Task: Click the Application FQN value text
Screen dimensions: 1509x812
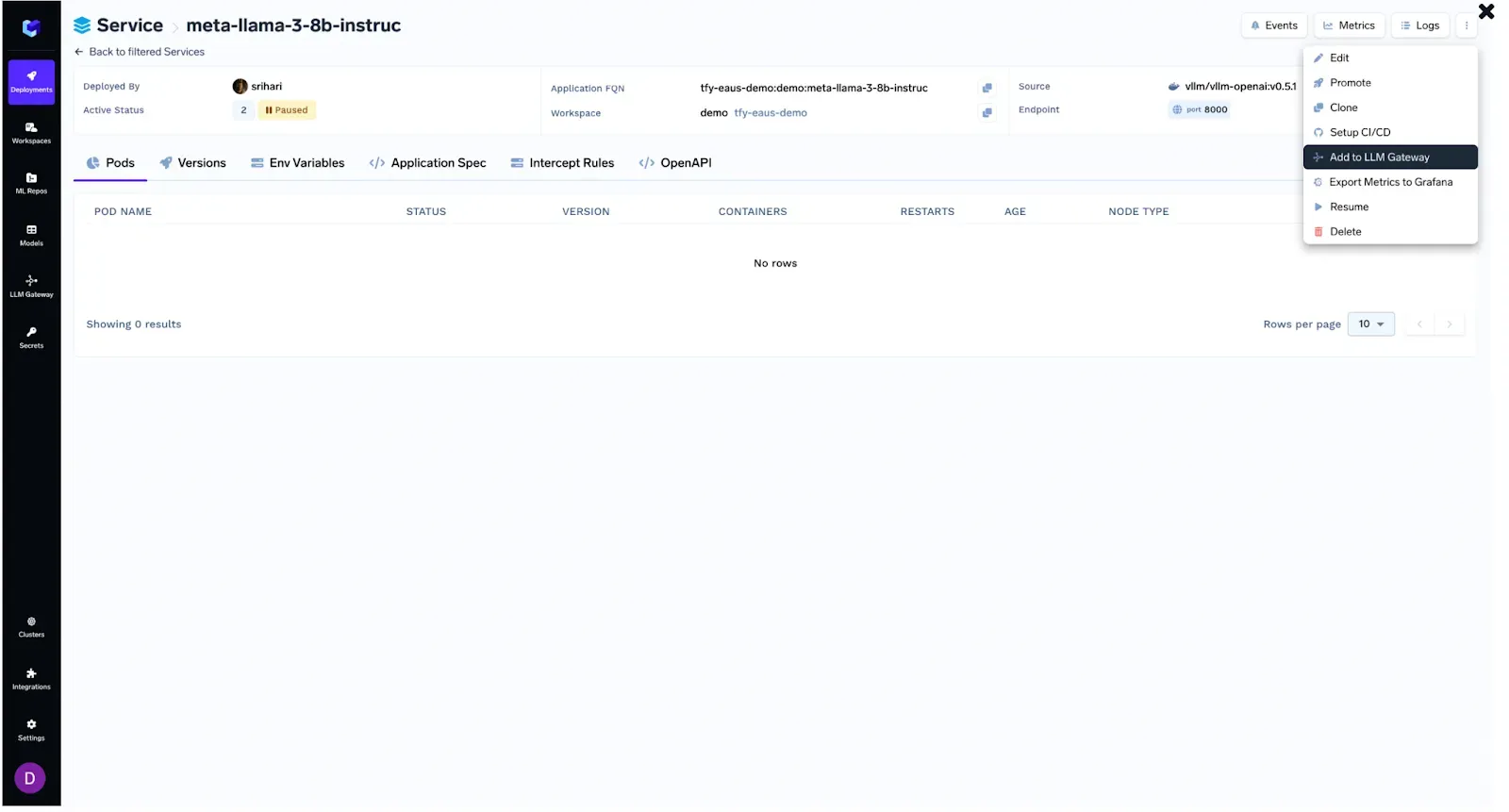Action: coord(814,88)
